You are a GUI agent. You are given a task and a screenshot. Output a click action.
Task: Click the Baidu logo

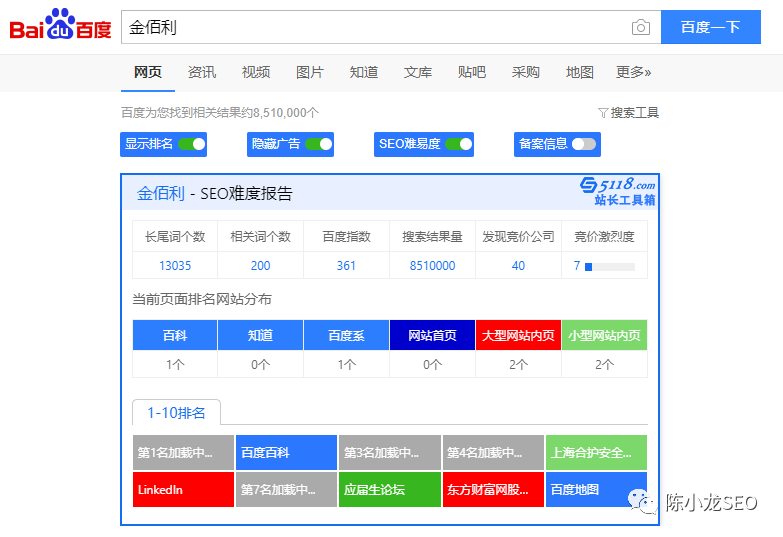[x=60, y=25]
